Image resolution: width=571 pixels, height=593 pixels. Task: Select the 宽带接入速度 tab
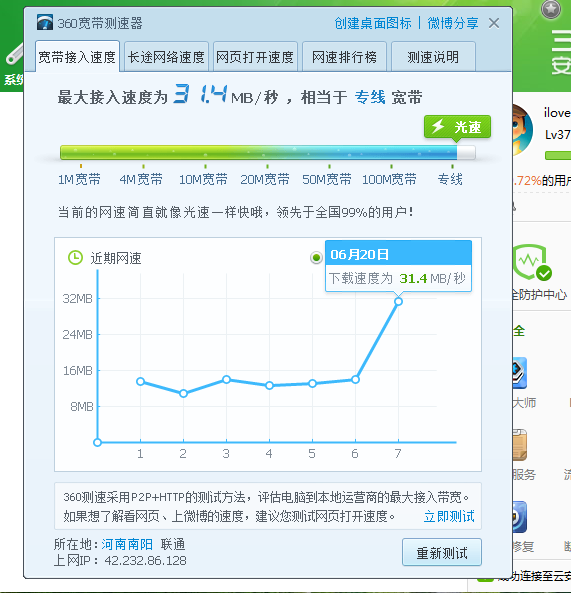tap(78, 57)
